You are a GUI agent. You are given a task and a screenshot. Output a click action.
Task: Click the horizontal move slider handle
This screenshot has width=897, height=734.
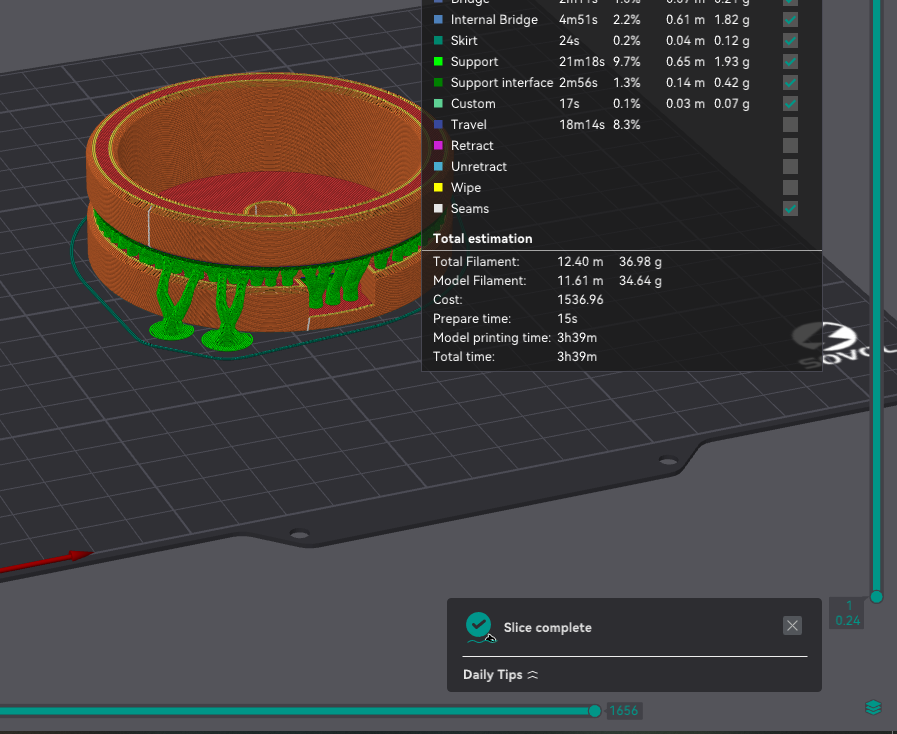(595, 711)
